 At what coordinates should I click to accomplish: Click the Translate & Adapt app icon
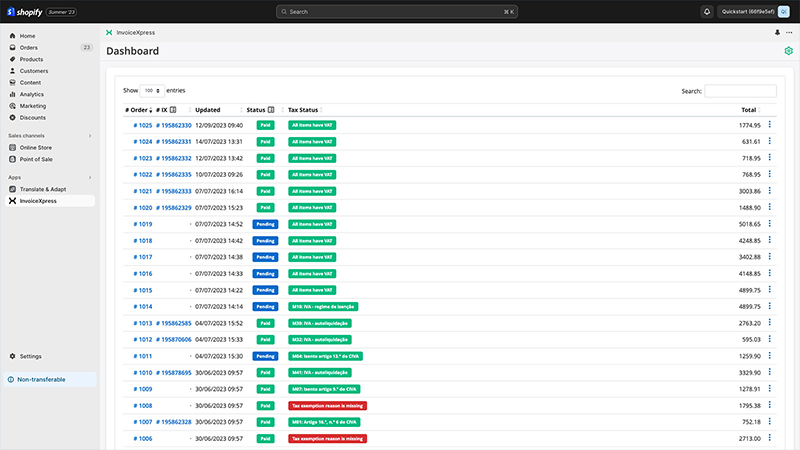click(12, 189)
